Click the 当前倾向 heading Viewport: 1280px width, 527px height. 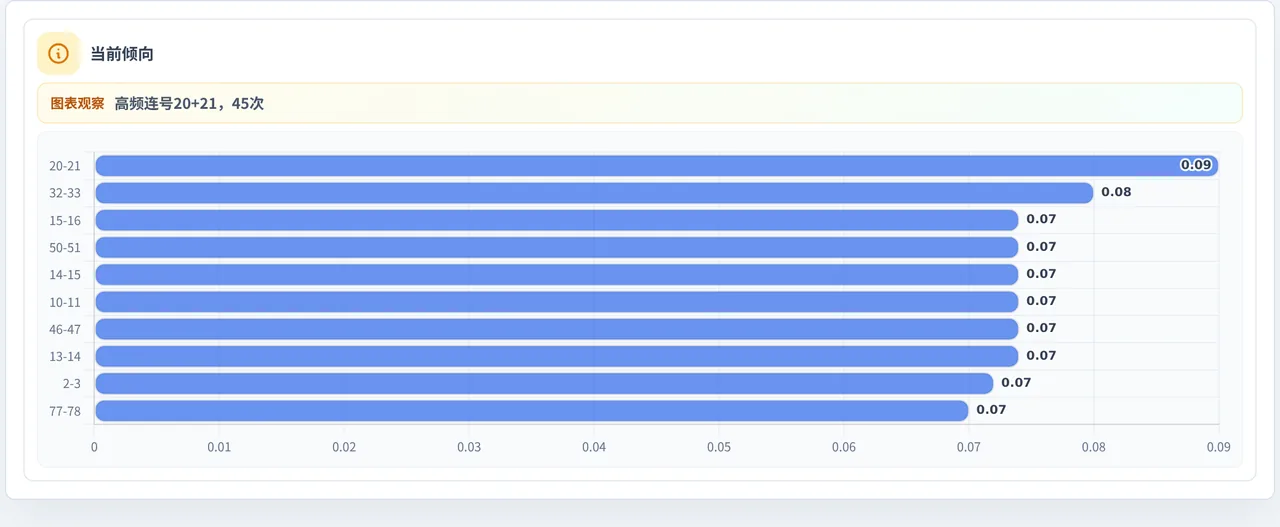pos(122,54)
